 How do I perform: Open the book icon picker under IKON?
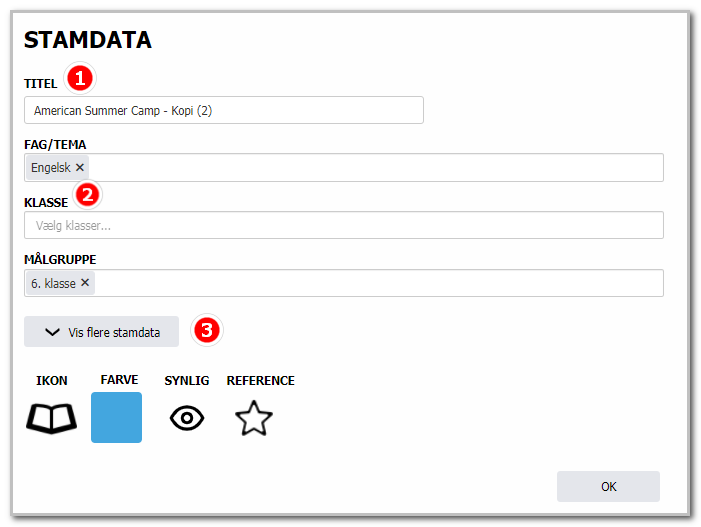[x=51, y=418]
